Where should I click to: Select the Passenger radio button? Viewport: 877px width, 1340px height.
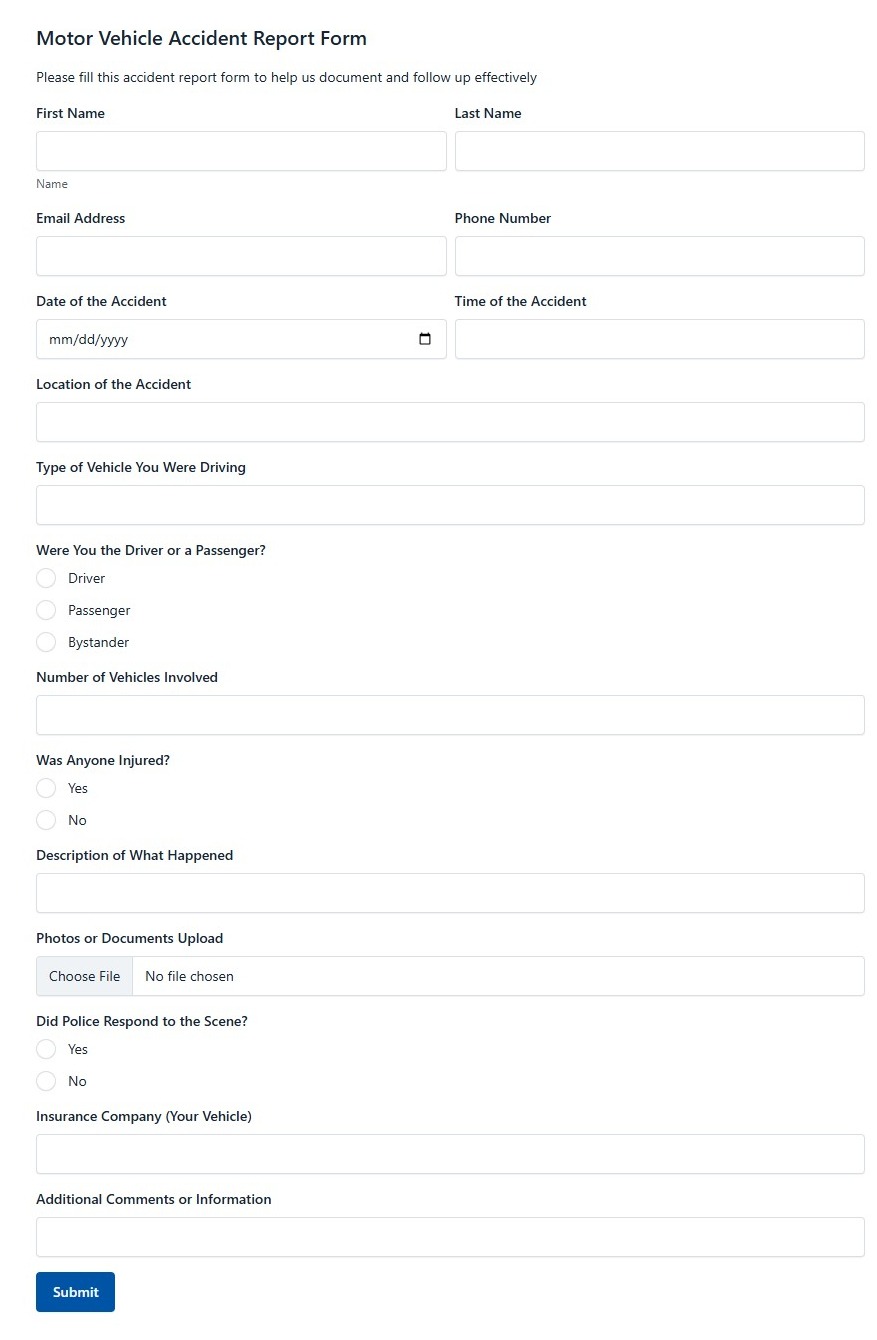coord(46,610)
